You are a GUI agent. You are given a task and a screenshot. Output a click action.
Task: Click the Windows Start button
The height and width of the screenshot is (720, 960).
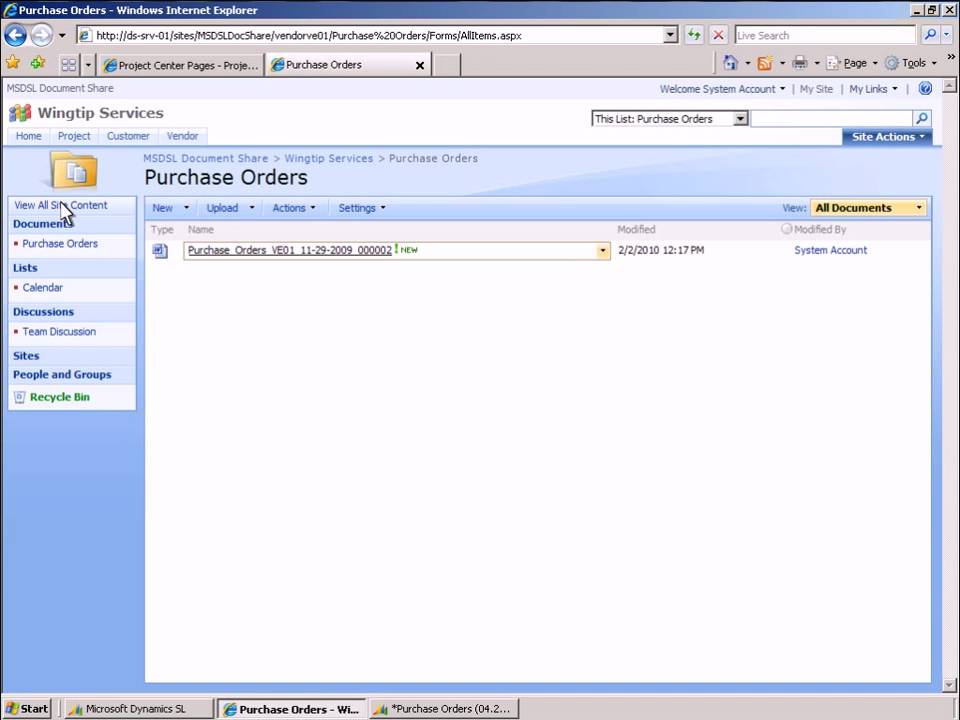pos(27,709)
